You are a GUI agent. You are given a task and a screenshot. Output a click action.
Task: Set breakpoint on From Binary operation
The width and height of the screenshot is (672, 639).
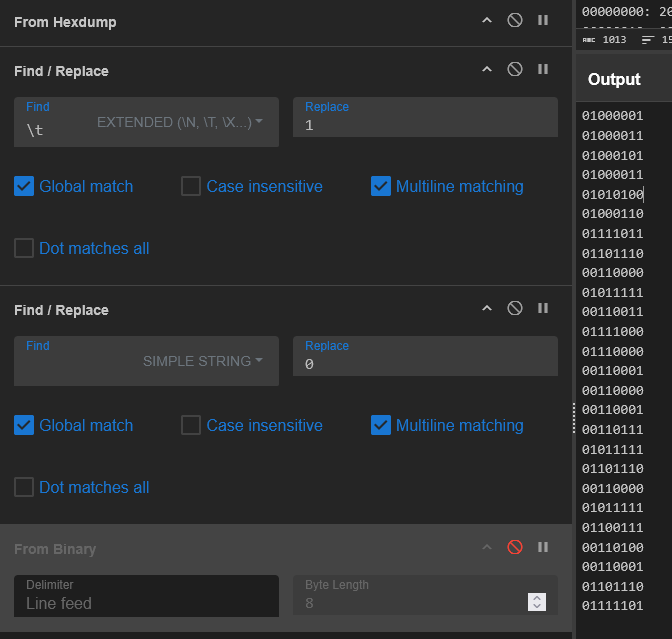tap(543, 547)
